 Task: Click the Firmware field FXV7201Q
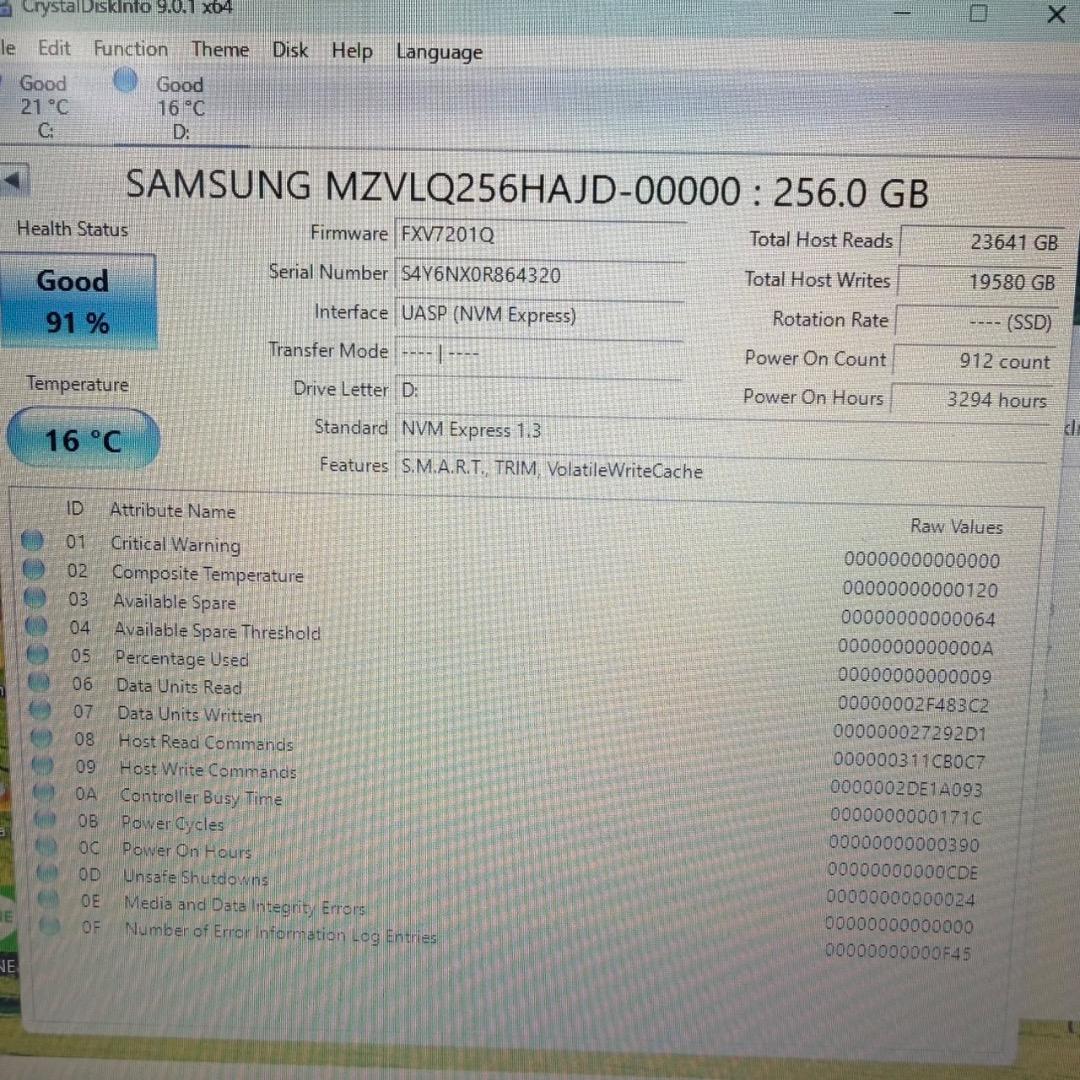click(x=540, y=236)
